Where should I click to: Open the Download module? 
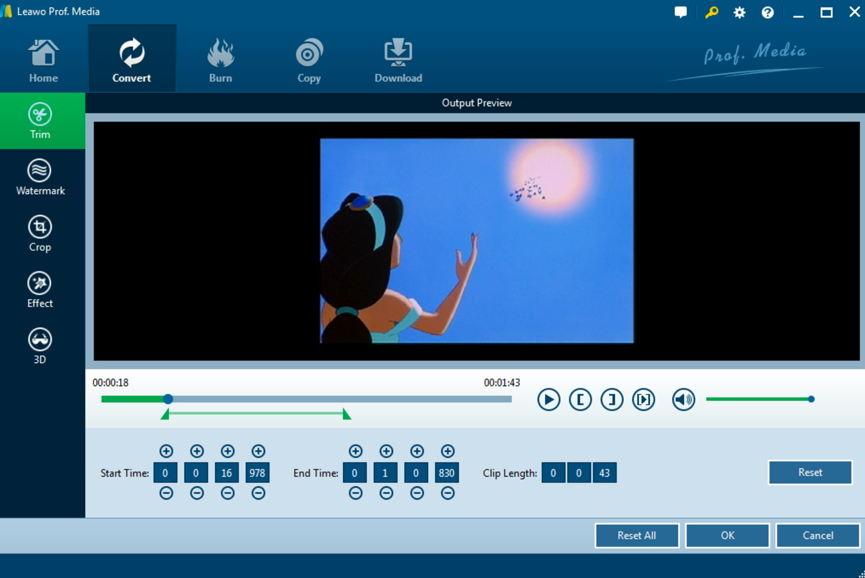(397, 57)
